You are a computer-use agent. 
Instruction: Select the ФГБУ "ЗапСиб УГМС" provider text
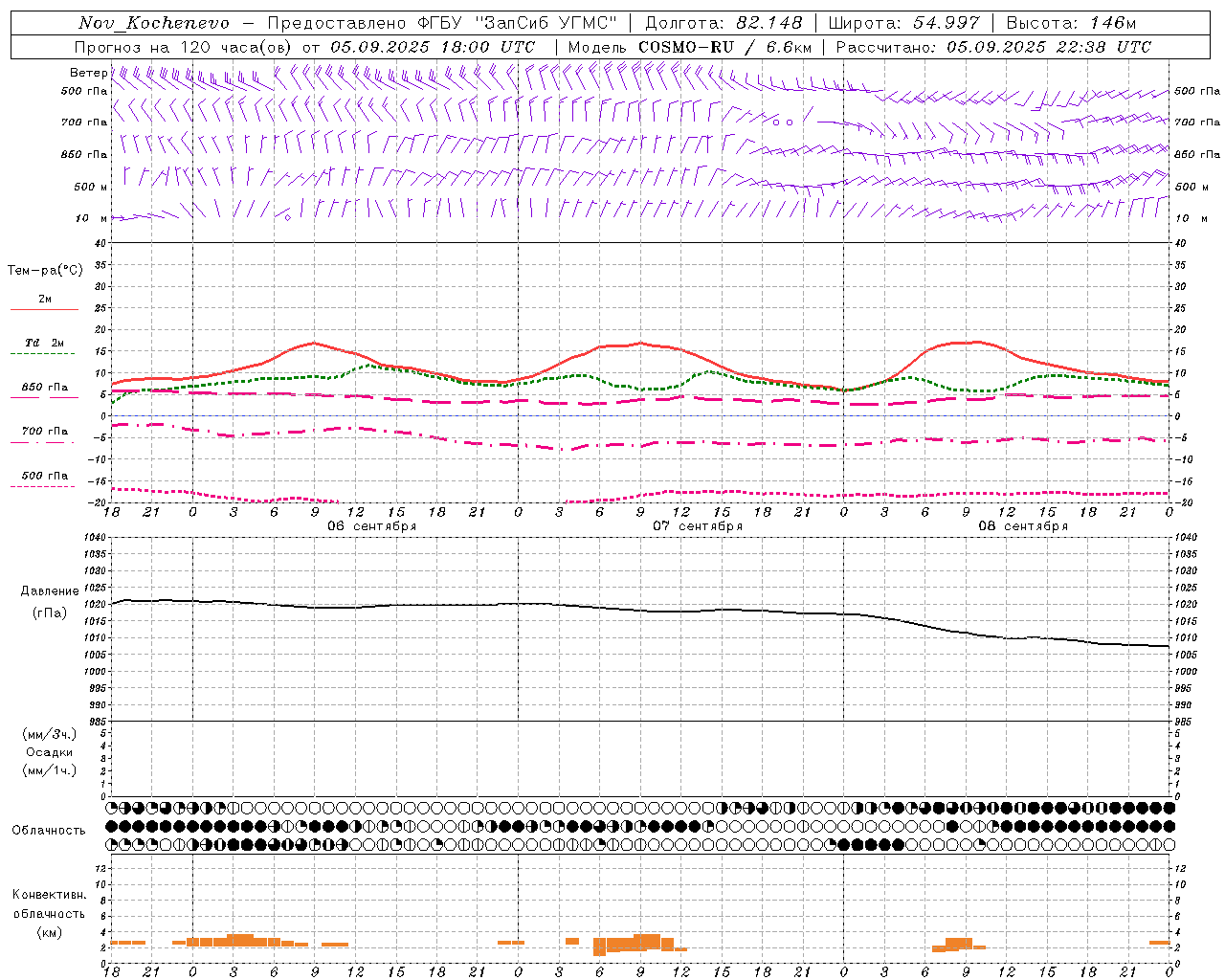[518, 23]
